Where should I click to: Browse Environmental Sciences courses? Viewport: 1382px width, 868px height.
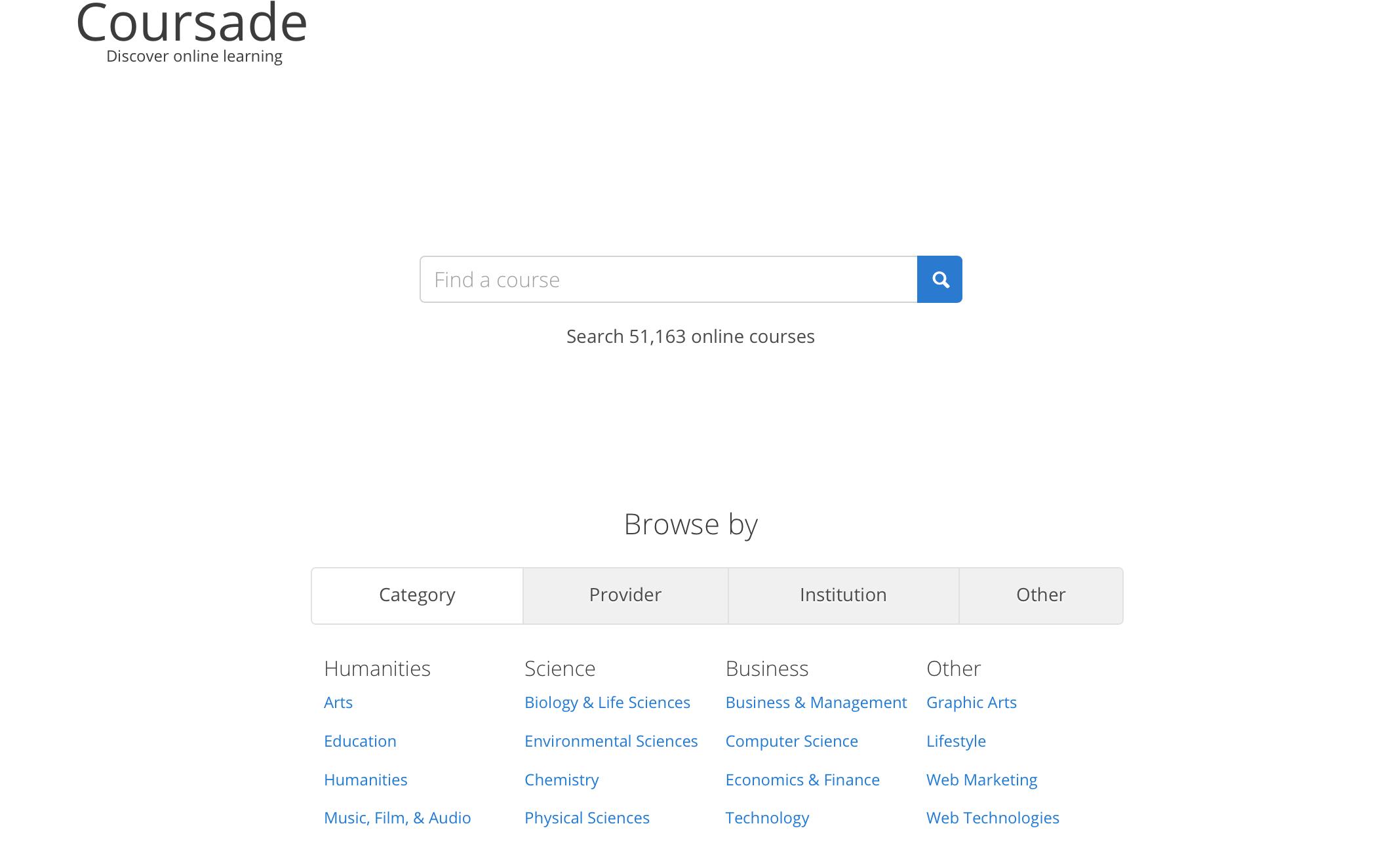tap(611, 741)
